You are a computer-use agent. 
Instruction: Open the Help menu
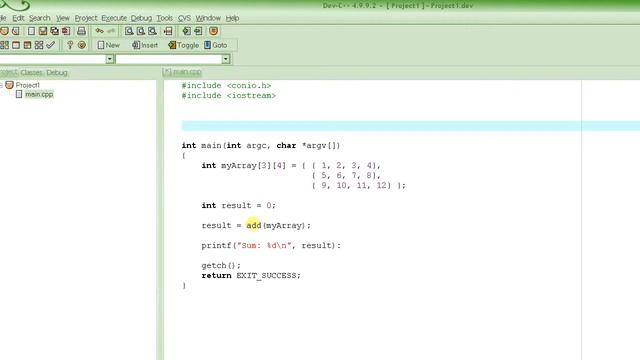point(232,18)
